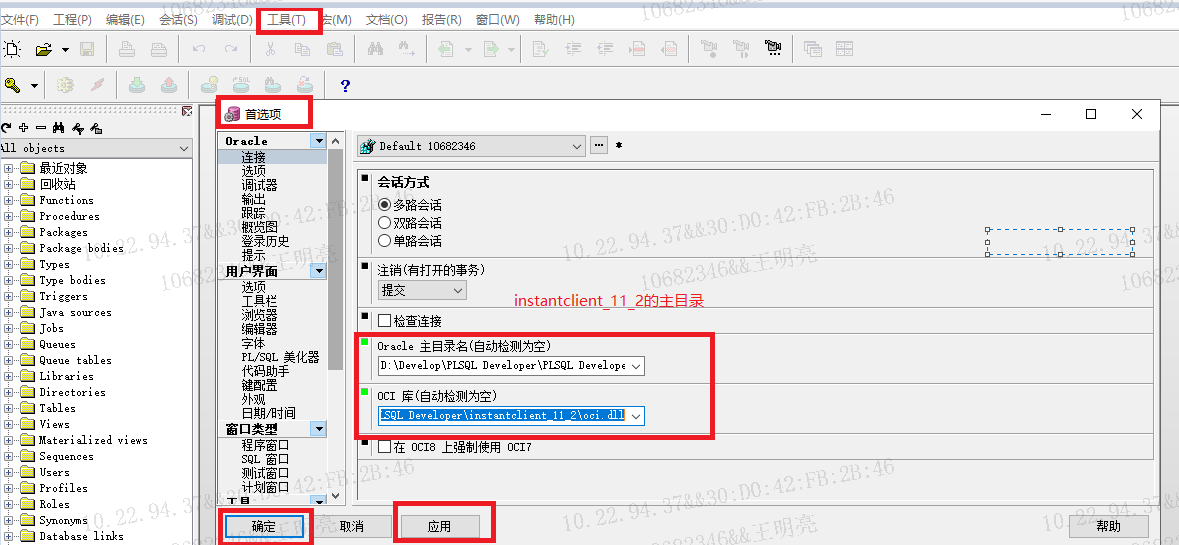Click the Undo arrow icon

pos(199,50)
